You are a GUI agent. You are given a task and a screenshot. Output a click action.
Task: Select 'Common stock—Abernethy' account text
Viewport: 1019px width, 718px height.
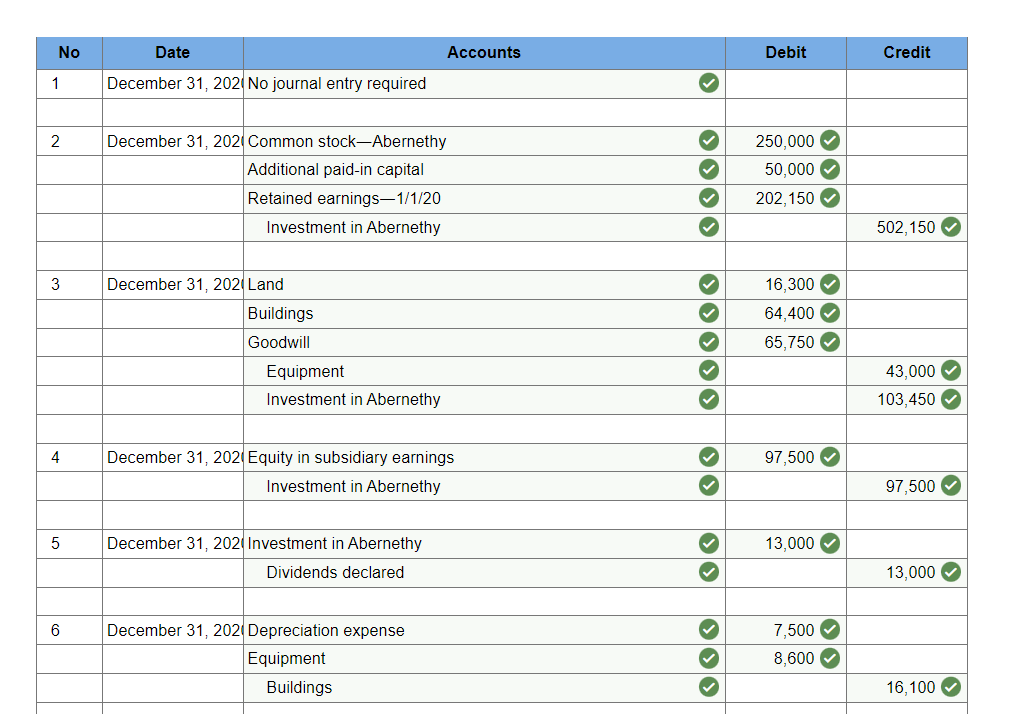[x=347, y=142]
